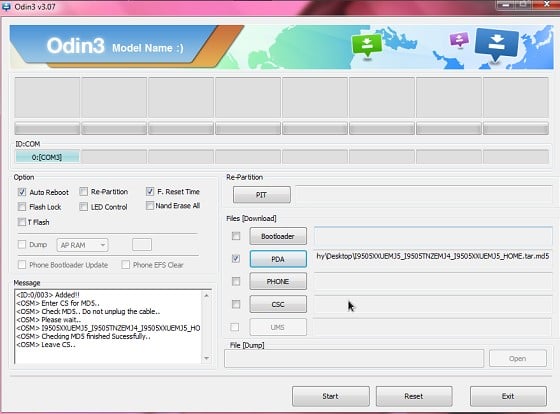Open the AP RAM dropdown
Screen dimensions: 560x414
click(82, 245)
